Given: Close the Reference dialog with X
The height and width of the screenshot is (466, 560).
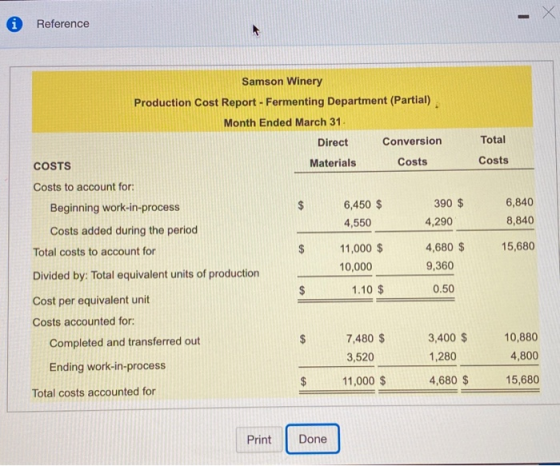Looking at the screenshot, I should (549, 12).
